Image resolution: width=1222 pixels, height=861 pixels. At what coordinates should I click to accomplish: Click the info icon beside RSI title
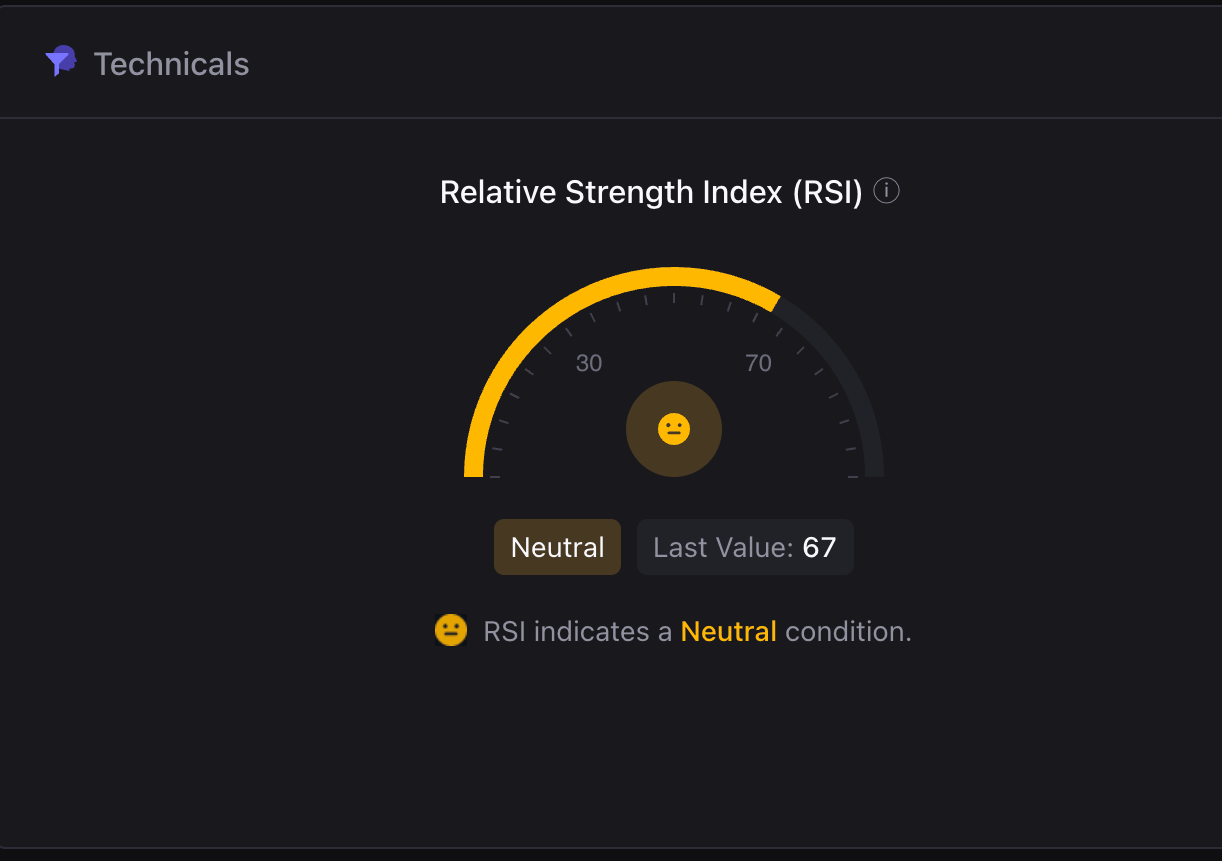(x=886, y=191)
